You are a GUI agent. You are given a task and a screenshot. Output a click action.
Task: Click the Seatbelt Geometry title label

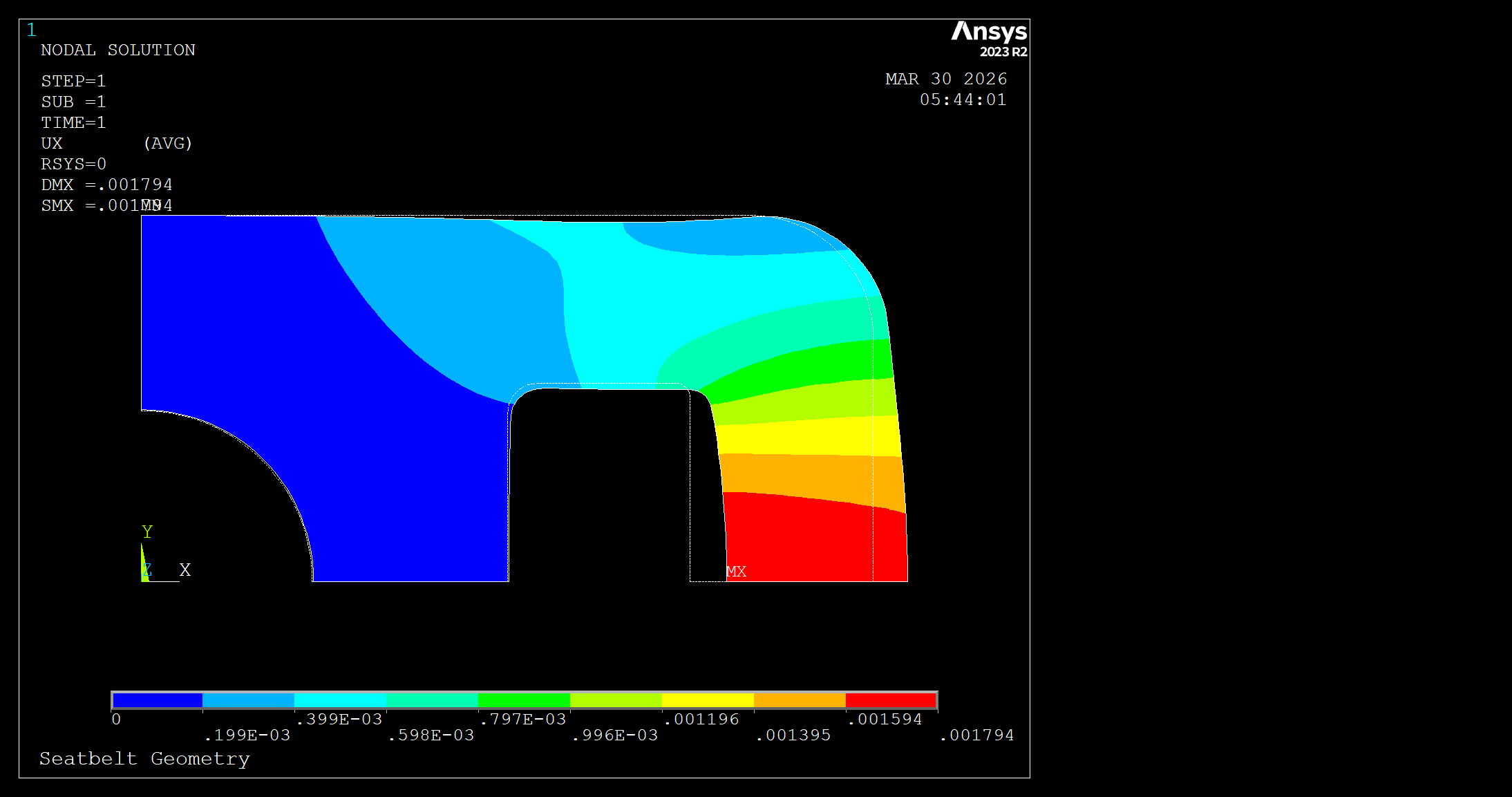144,759
